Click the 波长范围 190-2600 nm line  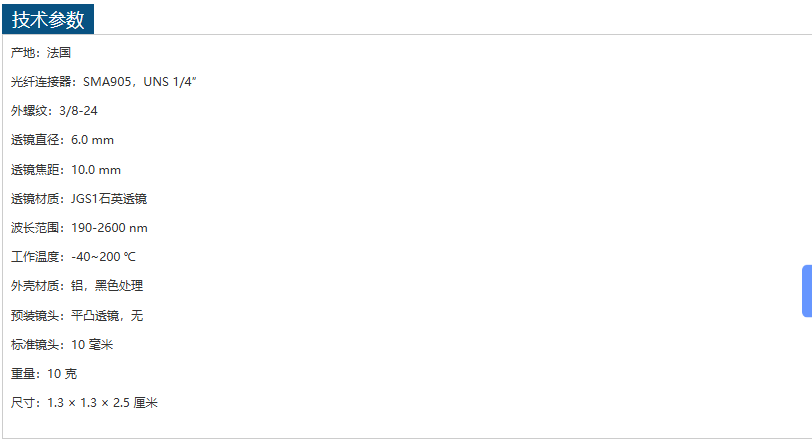tap(79, 228)
